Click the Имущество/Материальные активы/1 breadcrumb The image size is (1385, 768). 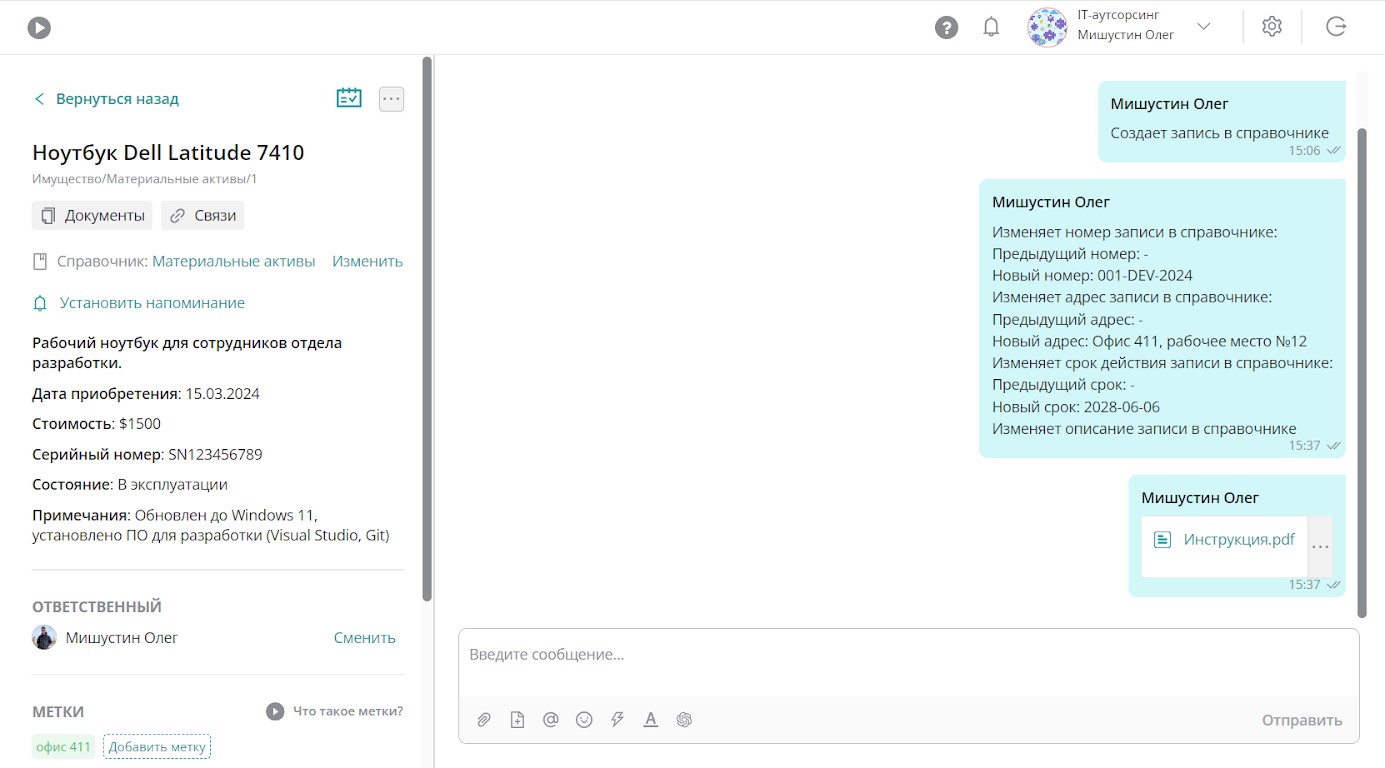[x=144, y=179]
